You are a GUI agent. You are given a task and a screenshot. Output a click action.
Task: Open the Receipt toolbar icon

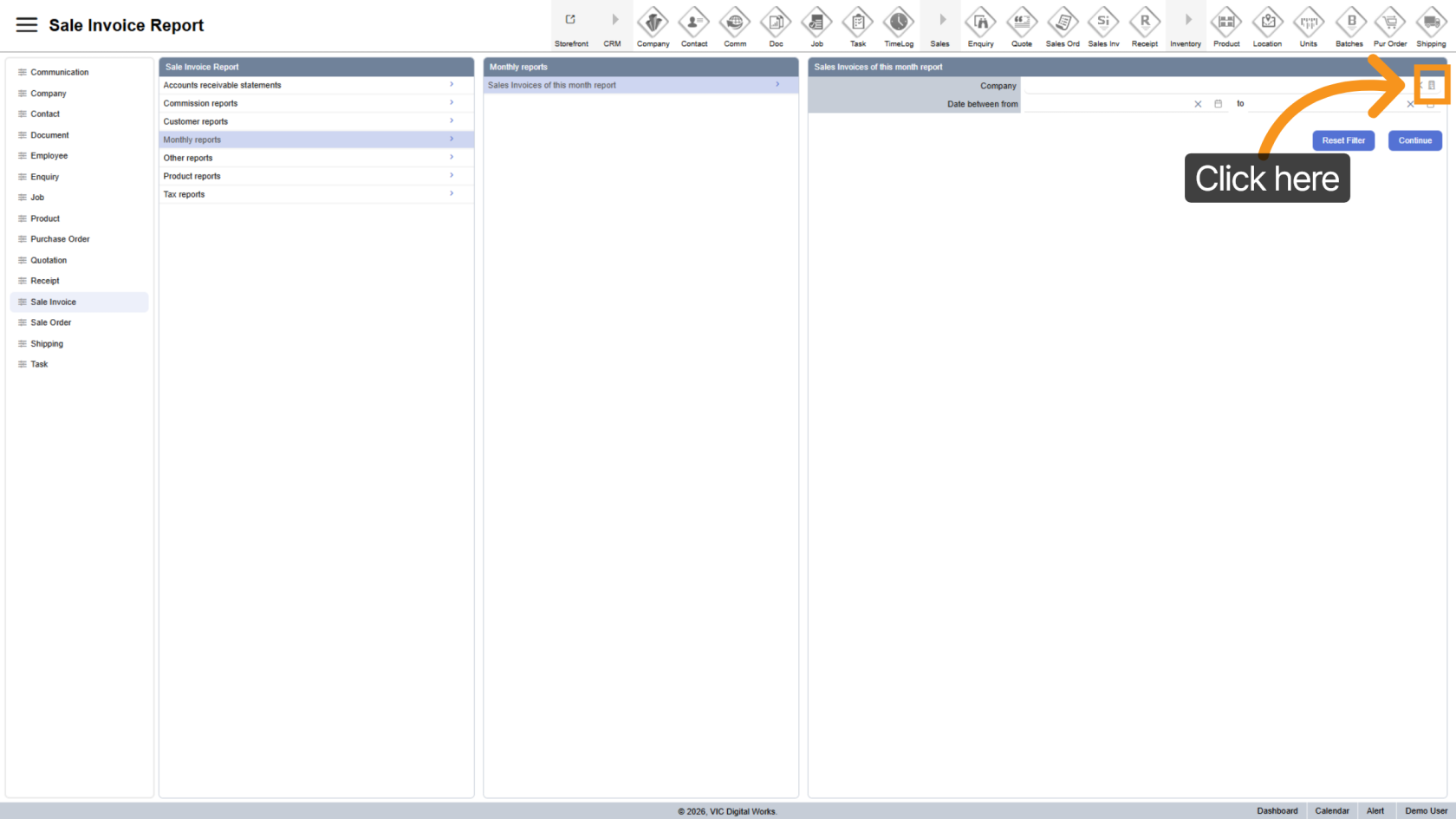click(1144, 22)
